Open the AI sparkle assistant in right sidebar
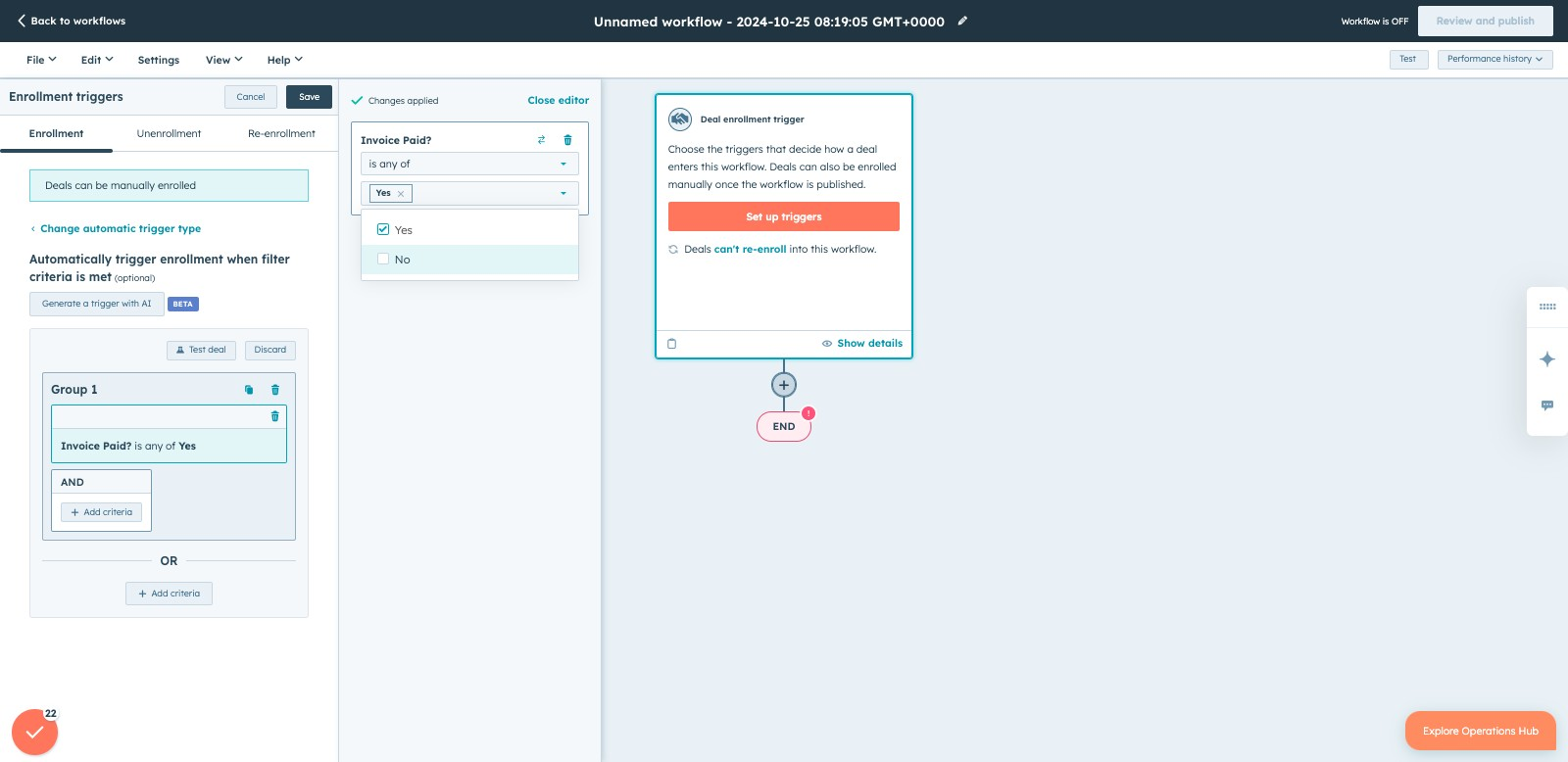 [x=1547, y=358]
